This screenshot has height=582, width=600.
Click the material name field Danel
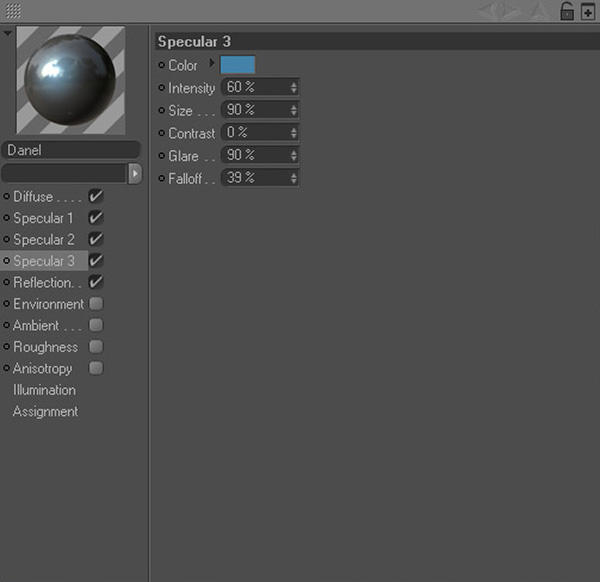(x=71, y=150)
